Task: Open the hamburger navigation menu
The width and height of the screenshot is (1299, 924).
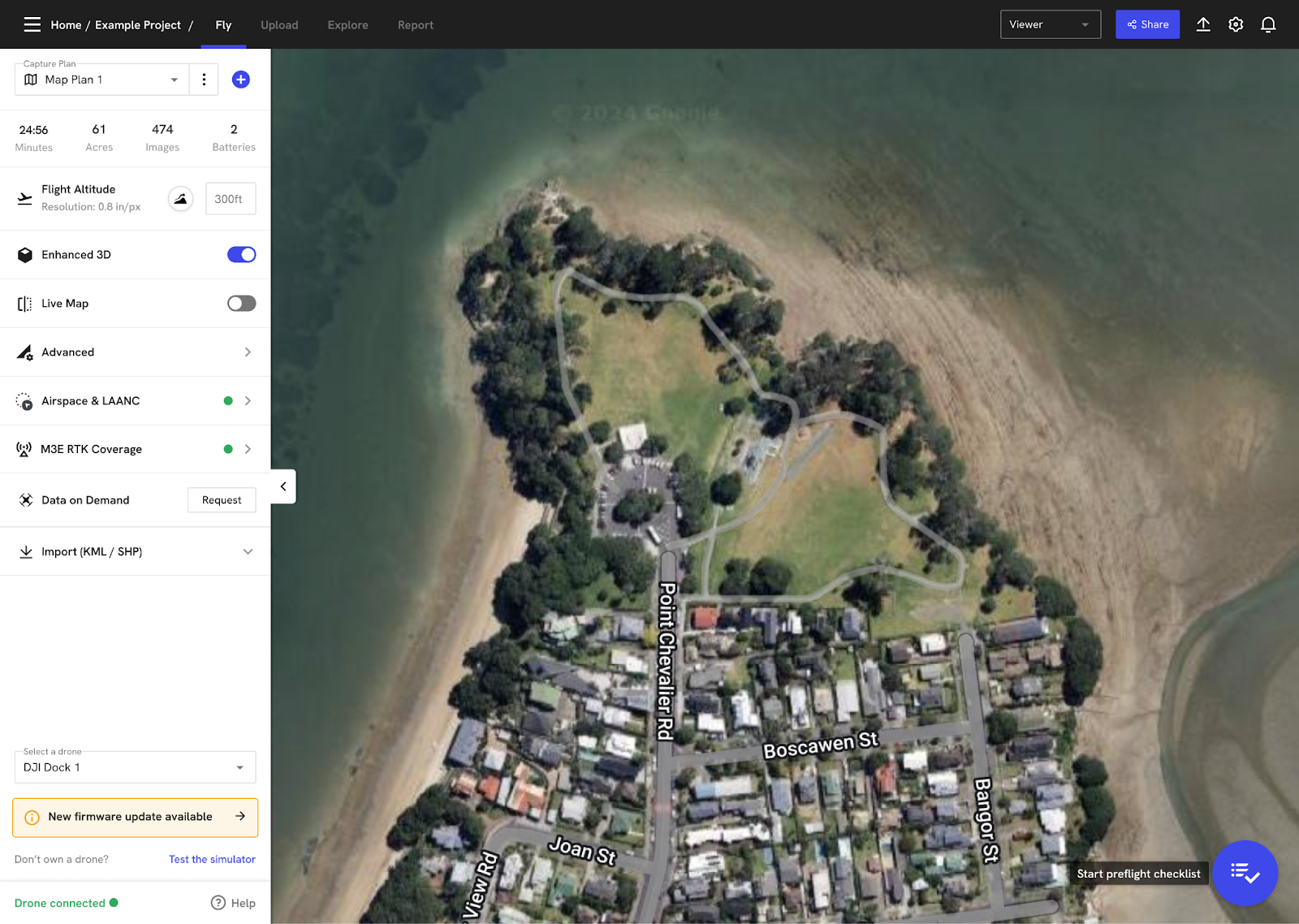Action: click(32, 24)
